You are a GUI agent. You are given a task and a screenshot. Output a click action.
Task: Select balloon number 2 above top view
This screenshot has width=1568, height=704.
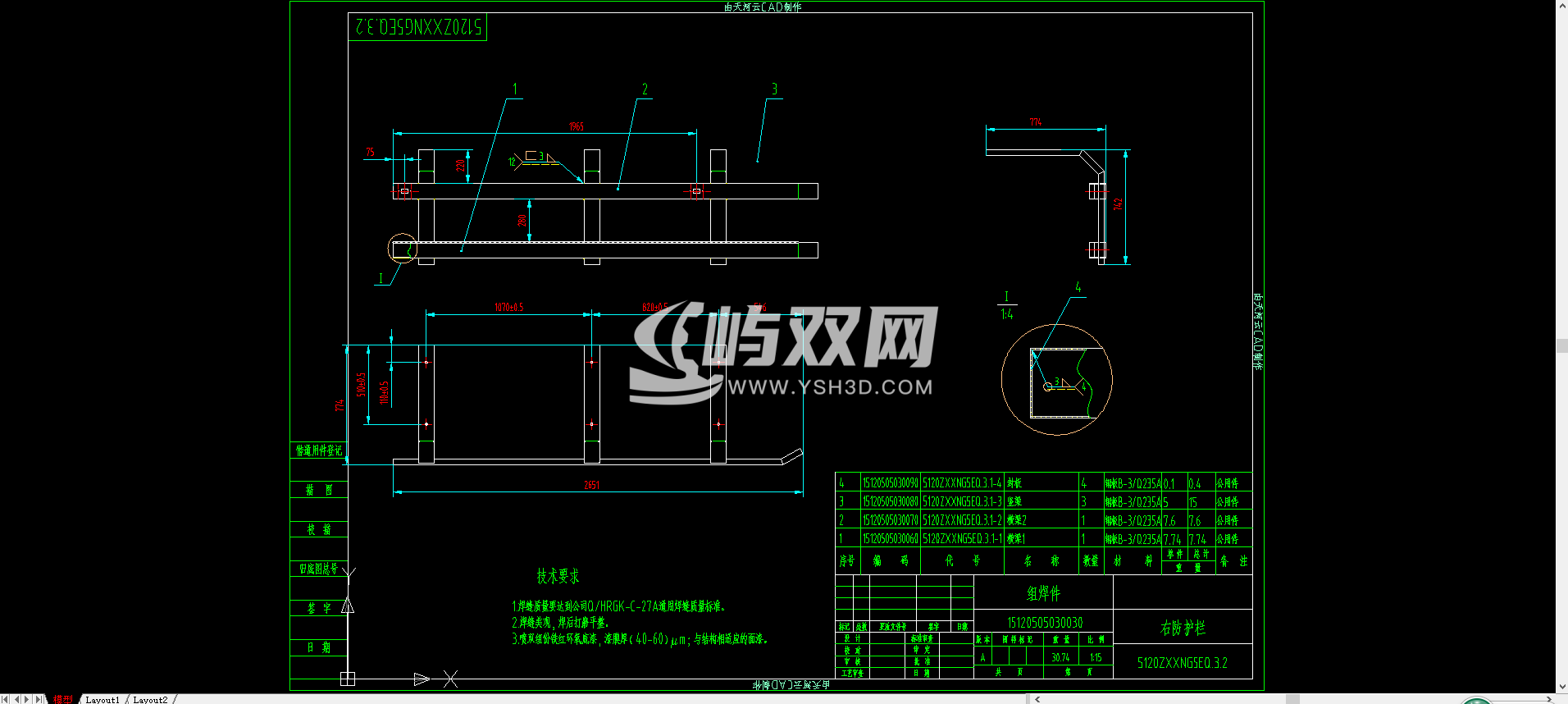(645, 89)
